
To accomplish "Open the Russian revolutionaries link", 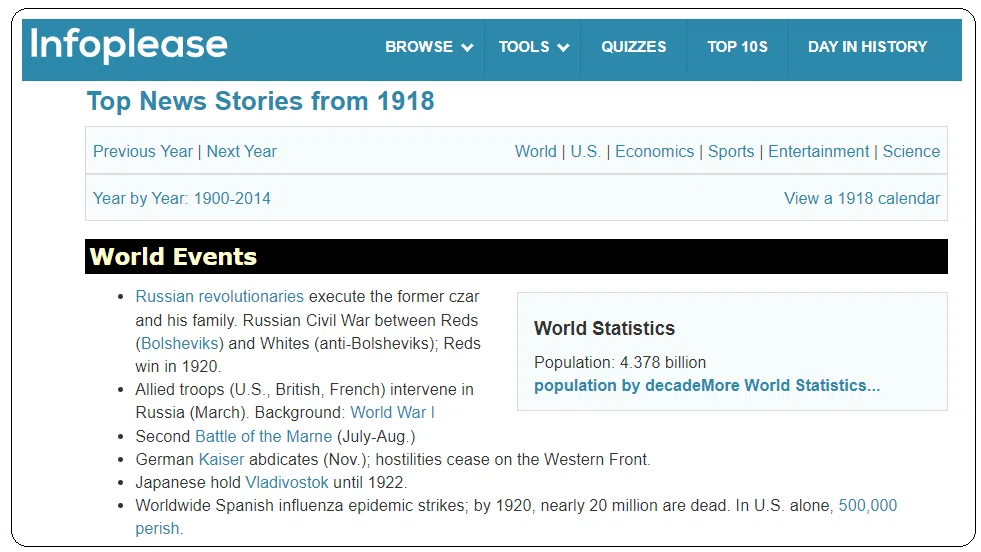I will (220, 297).
